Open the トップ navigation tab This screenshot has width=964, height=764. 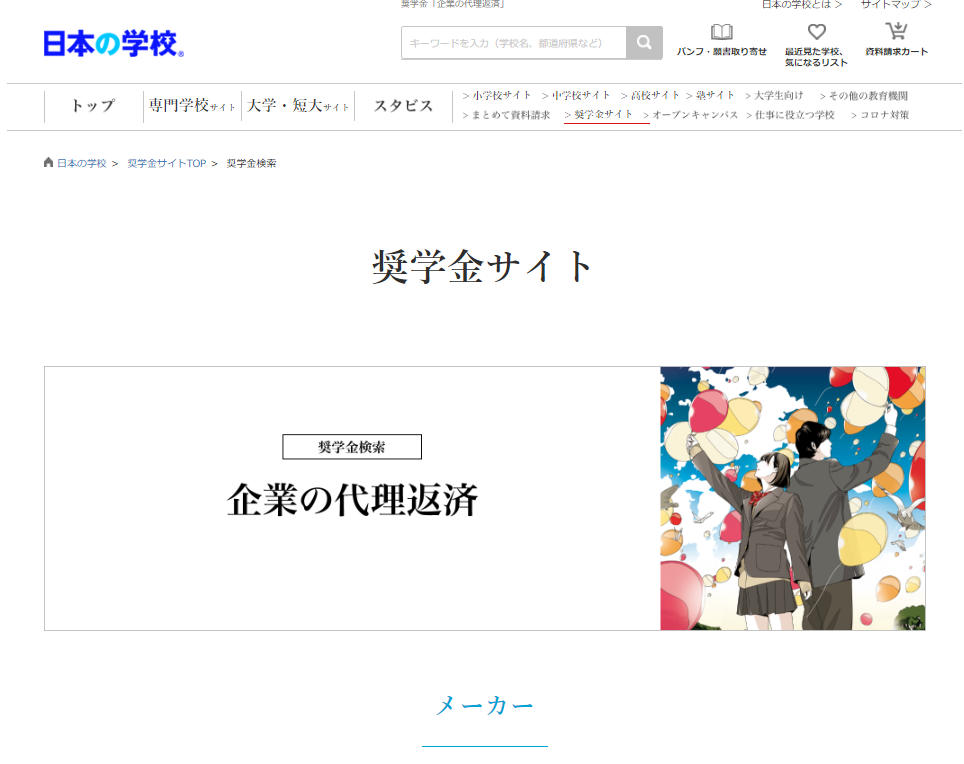[x=93, y=106]
